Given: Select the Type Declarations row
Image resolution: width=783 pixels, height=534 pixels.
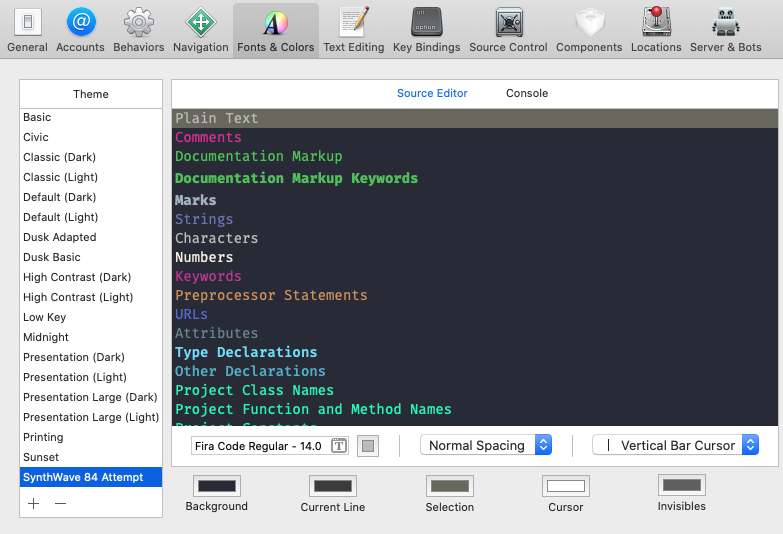Looking at the screenshot, I should pyautogui.click(x=475, y=352).
